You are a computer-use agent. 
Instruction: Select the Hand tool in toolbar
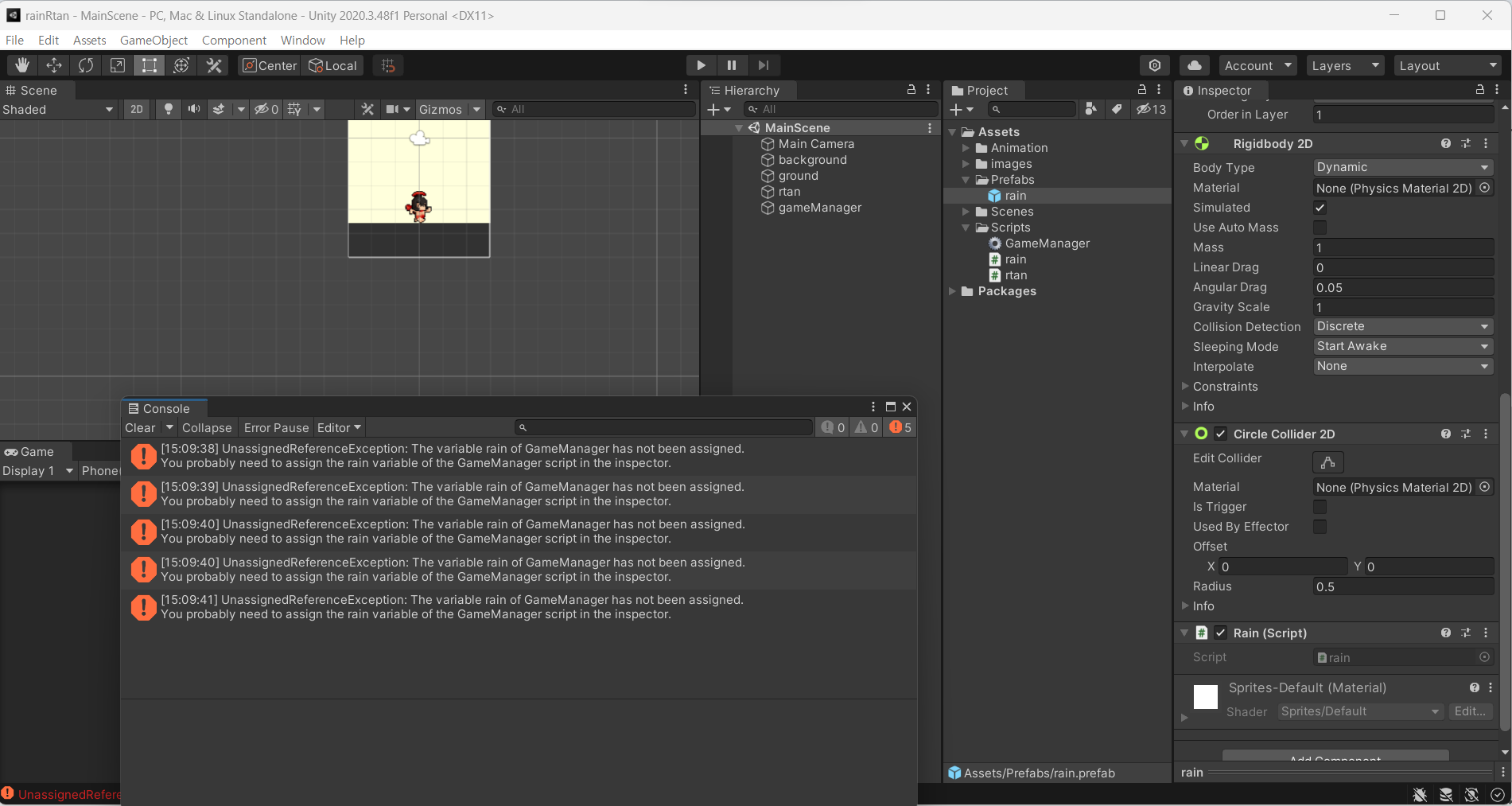22,65
